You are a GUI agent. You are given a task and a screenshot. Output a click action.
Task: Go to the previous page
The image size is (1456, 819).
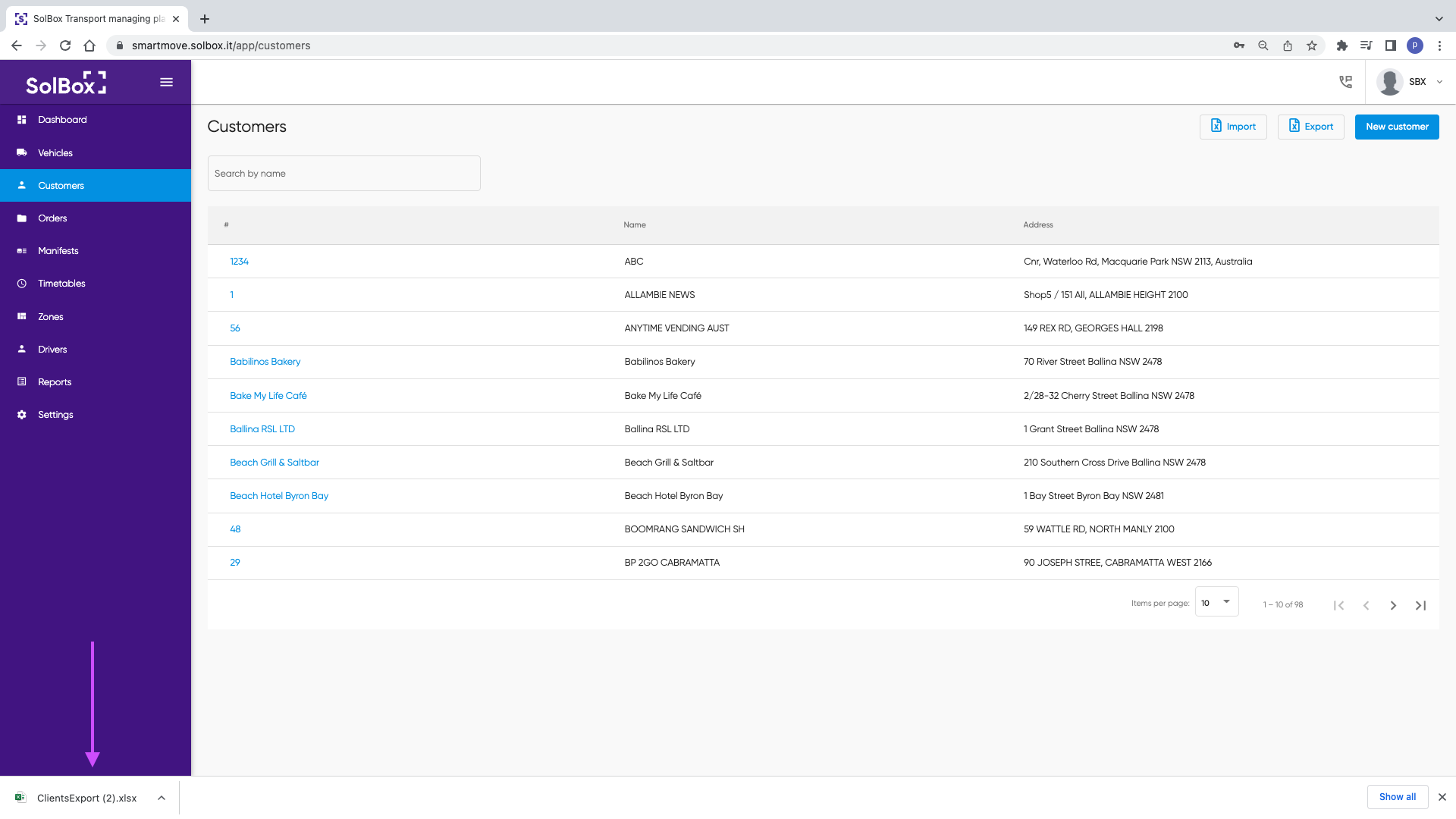point(1366,605)
